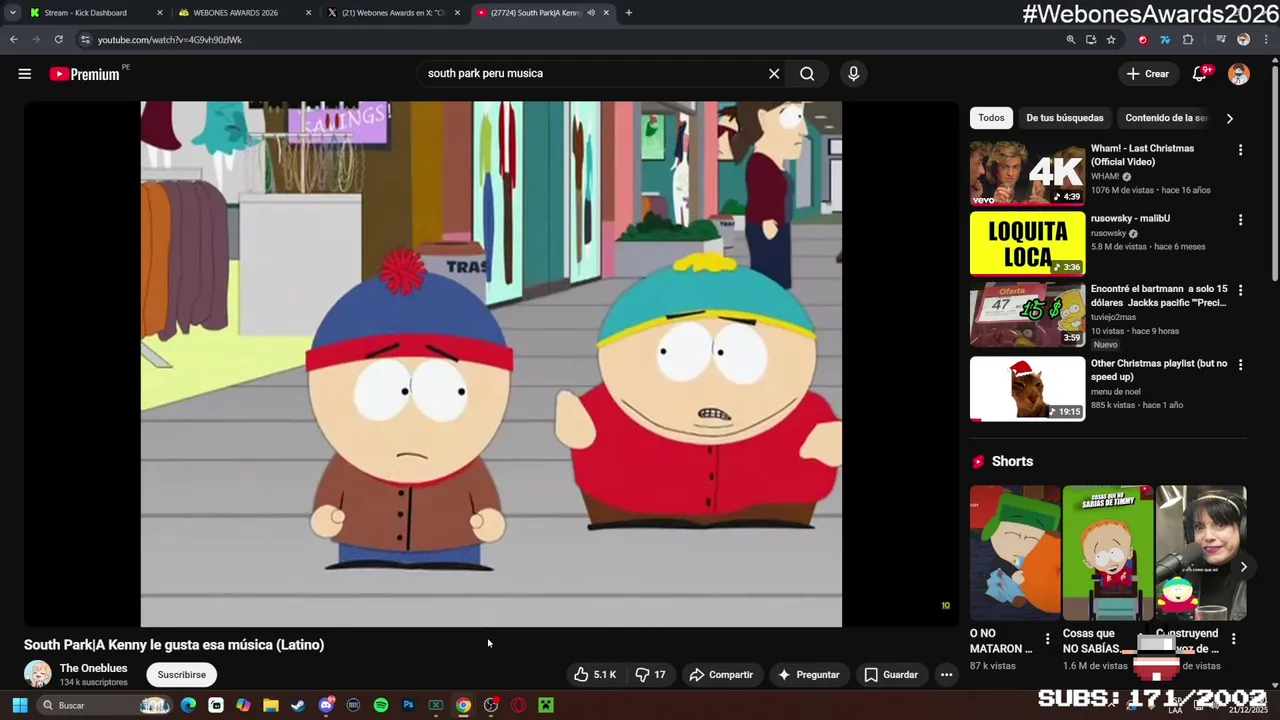Open The Oneblues channel avatar
The image size is (1280, 720).
coord(38,674)
